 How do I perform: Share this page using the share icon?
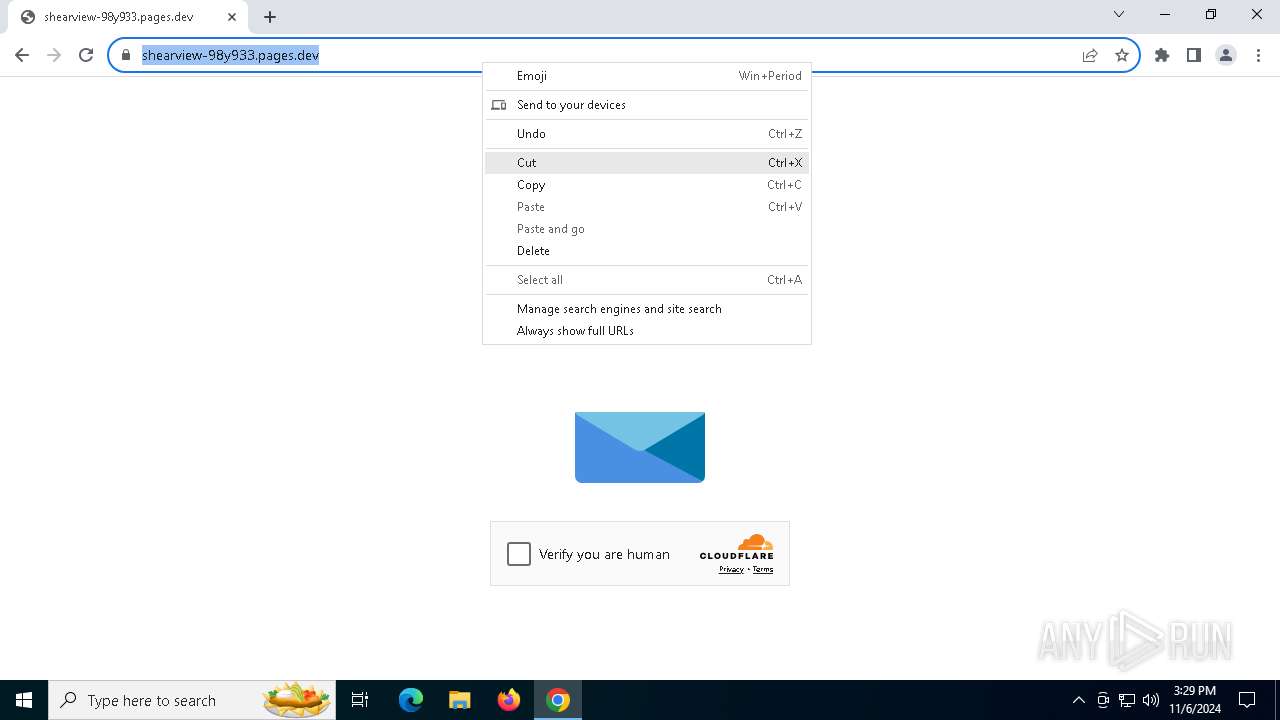tap(1090, 55)
